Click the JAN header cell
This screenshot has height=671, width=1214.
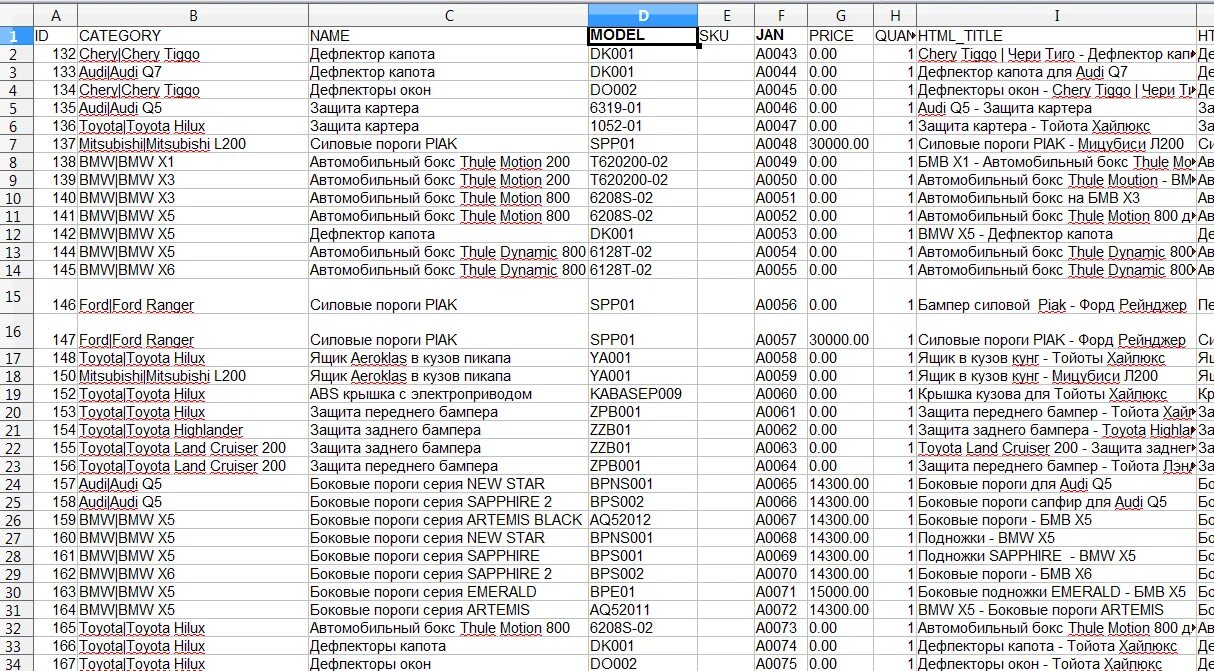[x=780, y=36]
